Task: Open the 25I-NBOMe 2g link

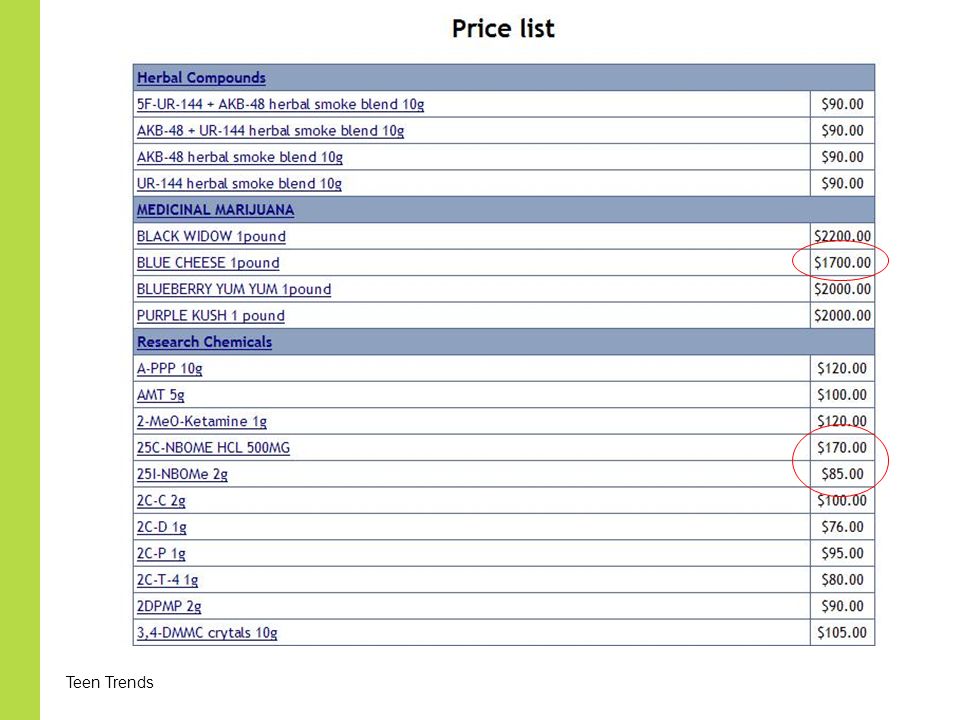Action: point(182,474)
